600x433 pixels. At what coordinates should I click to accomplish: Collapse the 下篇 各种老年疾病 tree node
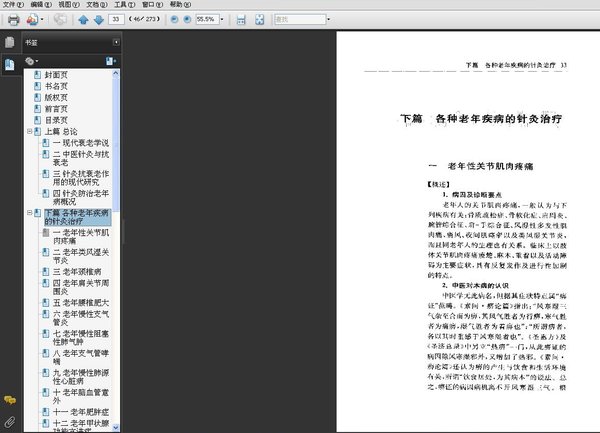click(27, 214)
